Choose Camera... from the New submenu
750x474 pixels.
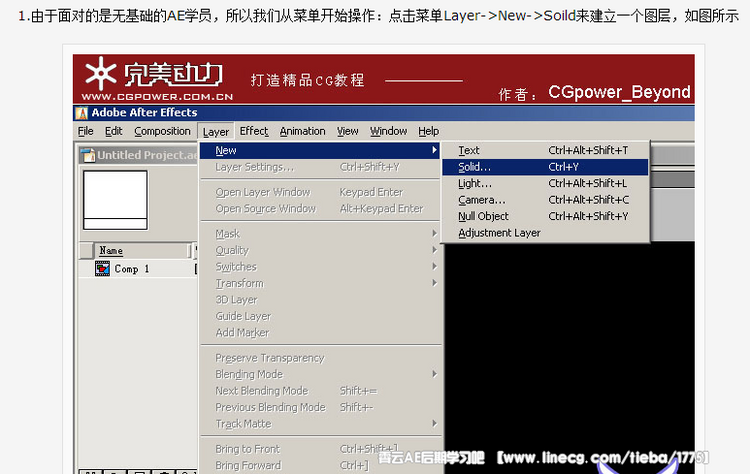point(545,200)
